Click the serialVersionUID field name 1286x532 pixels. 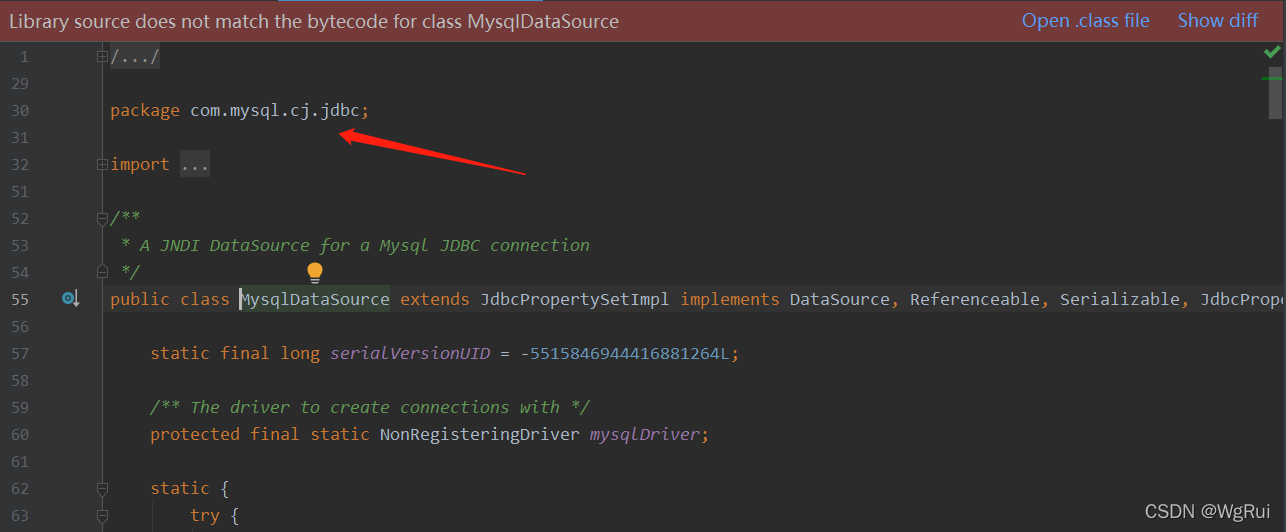[x=410, y=353]
